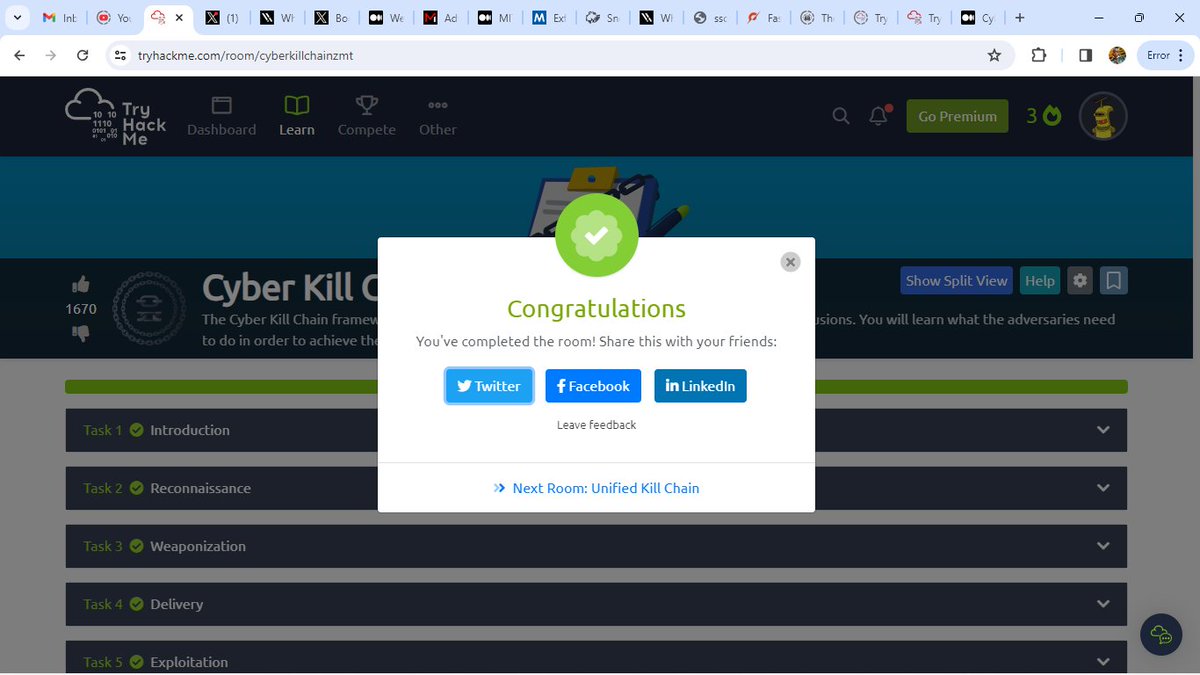Image resolution: width=1200 pixels, height=675 pixels.
Task: Click the TryHackMe logo
Action: pos(116,117)
